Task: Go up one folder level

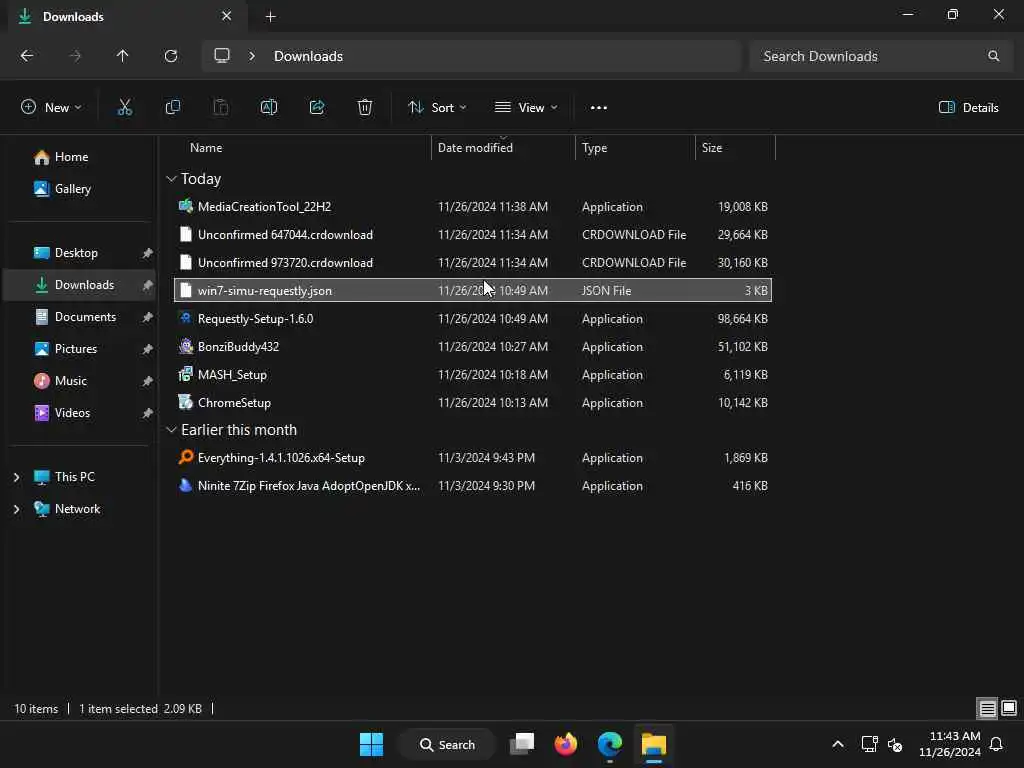Action: (122, 56)
